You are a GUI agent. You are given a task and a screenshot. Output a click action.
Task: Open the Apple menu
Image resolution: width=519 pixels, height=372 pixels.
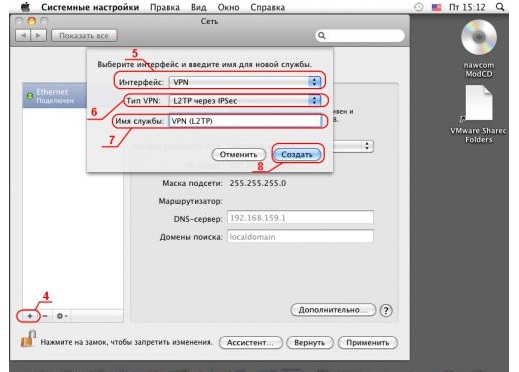pos(25,7)
